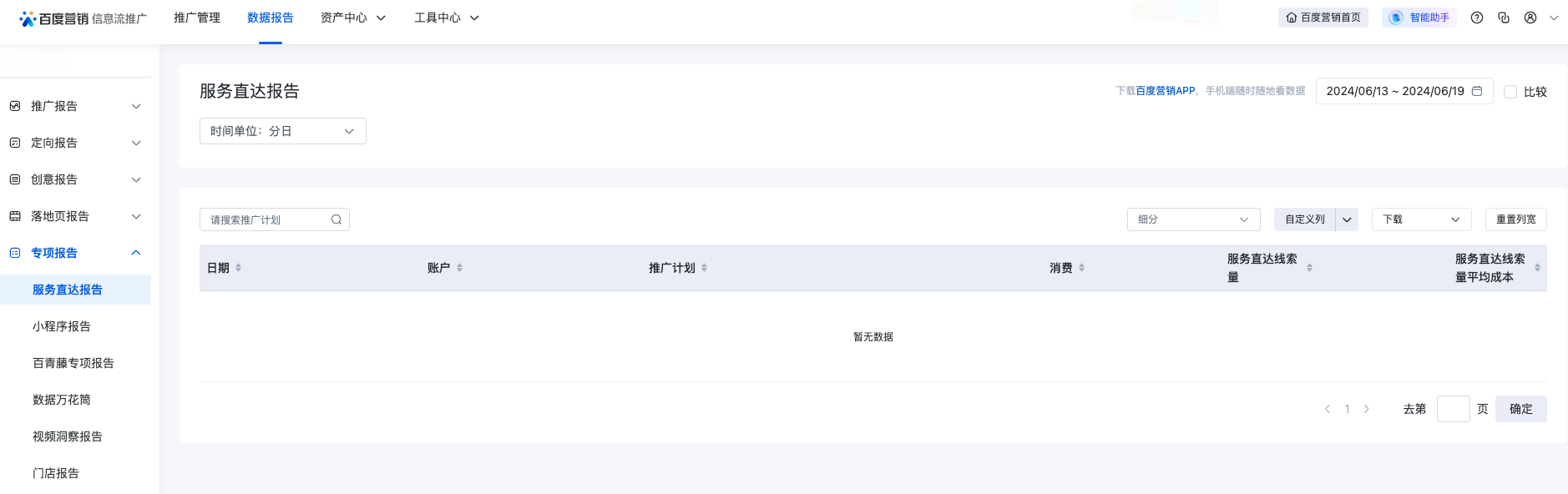1568x494 pixels.
Task: Sort by 消费 column sort icon
Action: pos(1082,268)
